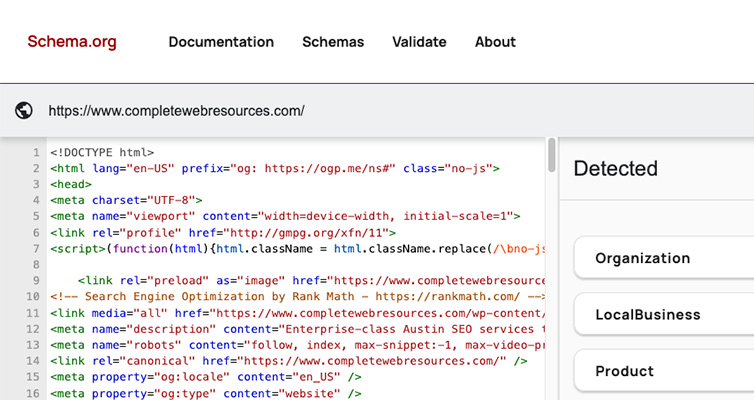Click line number 1 in gutter

click(x=36, y=152)
